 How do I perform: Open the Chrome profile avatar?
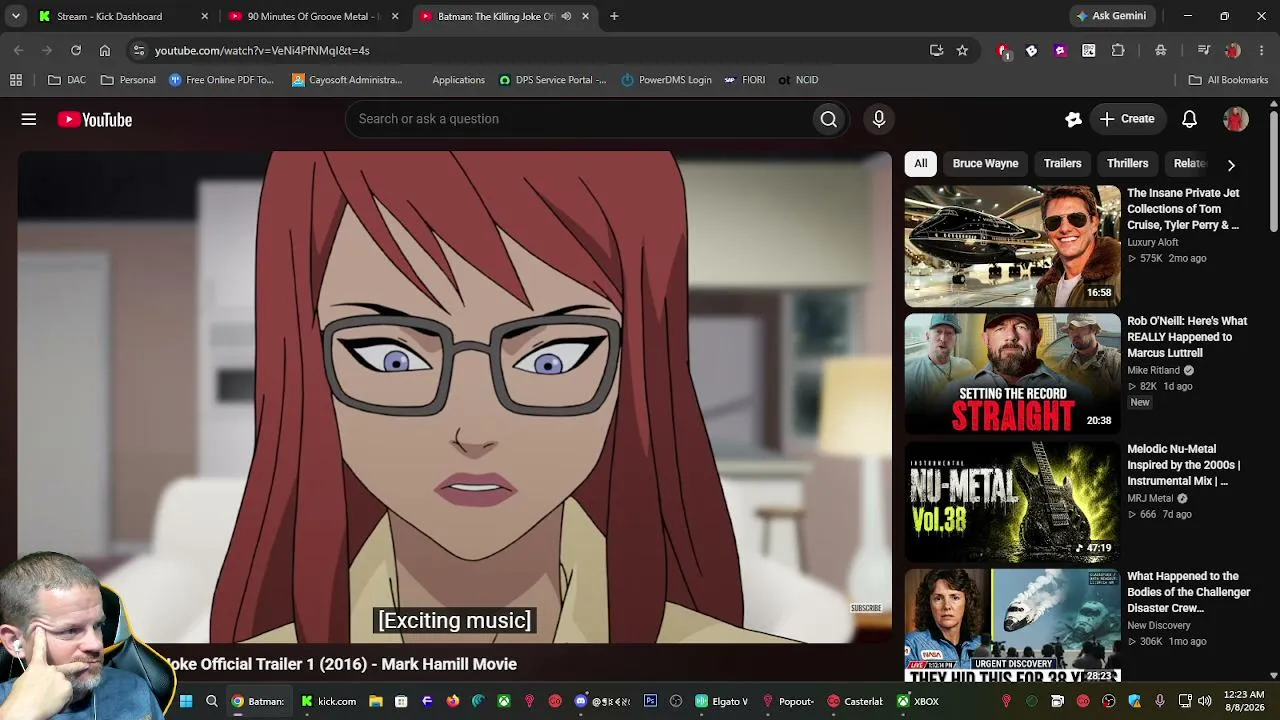coord(1233,50)
